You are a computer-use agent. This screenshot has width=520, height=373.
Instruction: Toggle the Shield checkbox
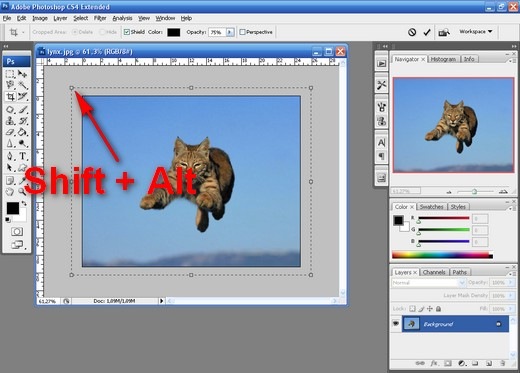[127, 32]
